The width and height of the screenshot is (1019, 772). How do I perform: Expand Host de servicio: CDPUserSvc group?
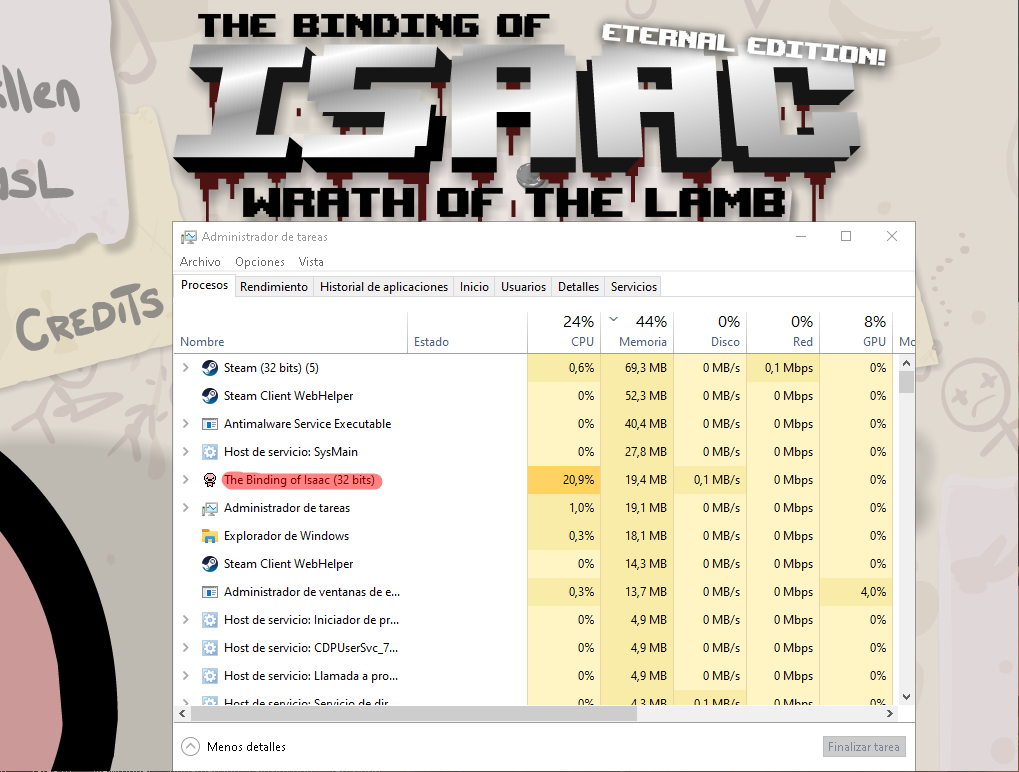click(186, 648)
